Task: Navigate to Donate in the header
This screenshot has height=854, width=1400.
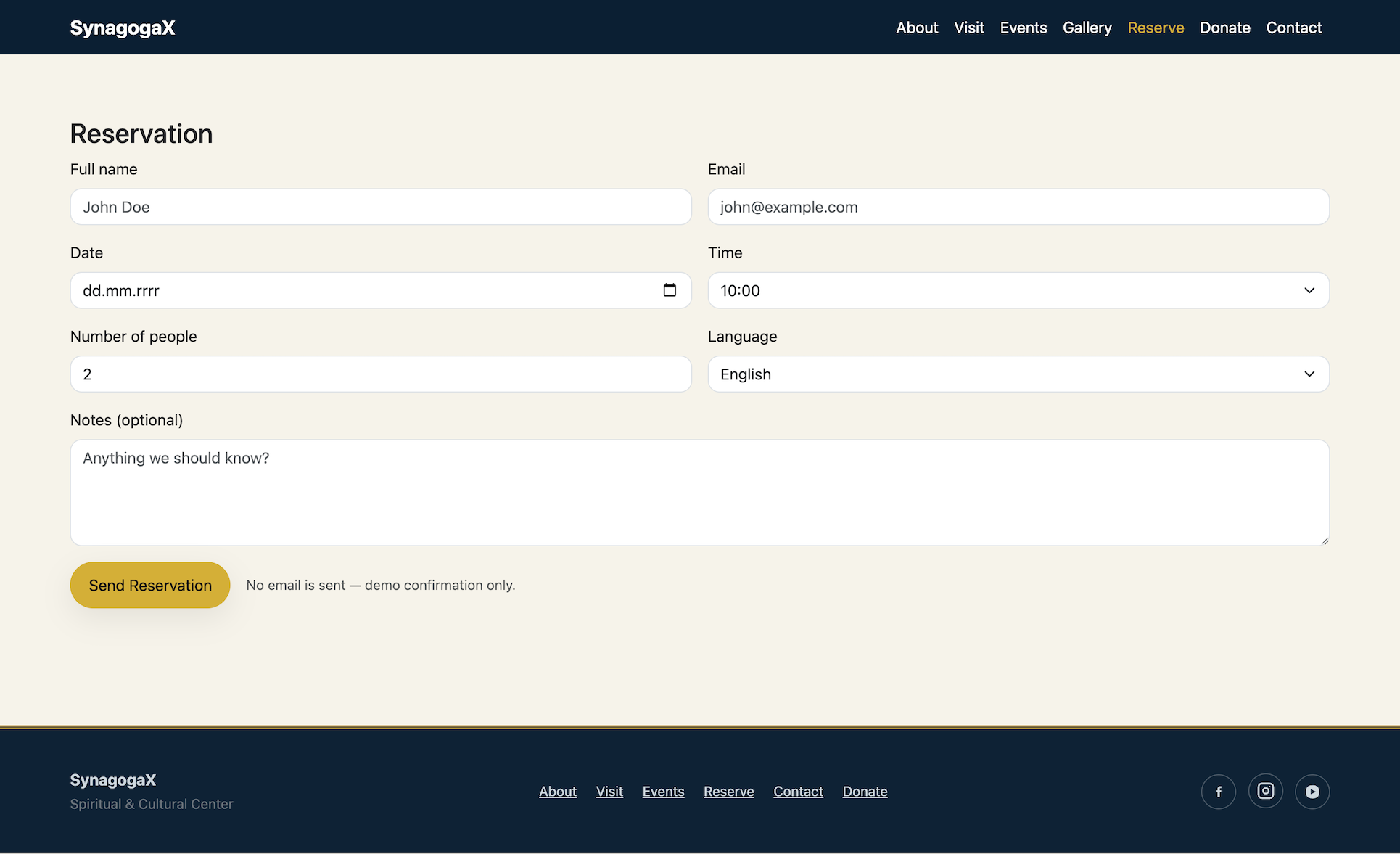Action: (x=1224, y=28)
